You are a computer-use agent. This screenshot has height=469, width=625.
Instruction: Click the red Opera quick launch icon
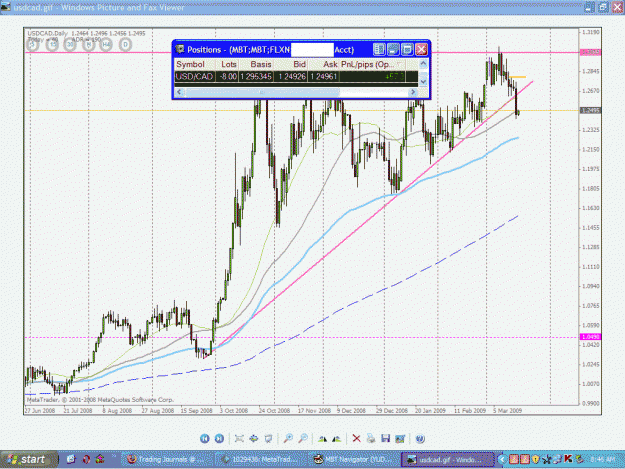86,459
